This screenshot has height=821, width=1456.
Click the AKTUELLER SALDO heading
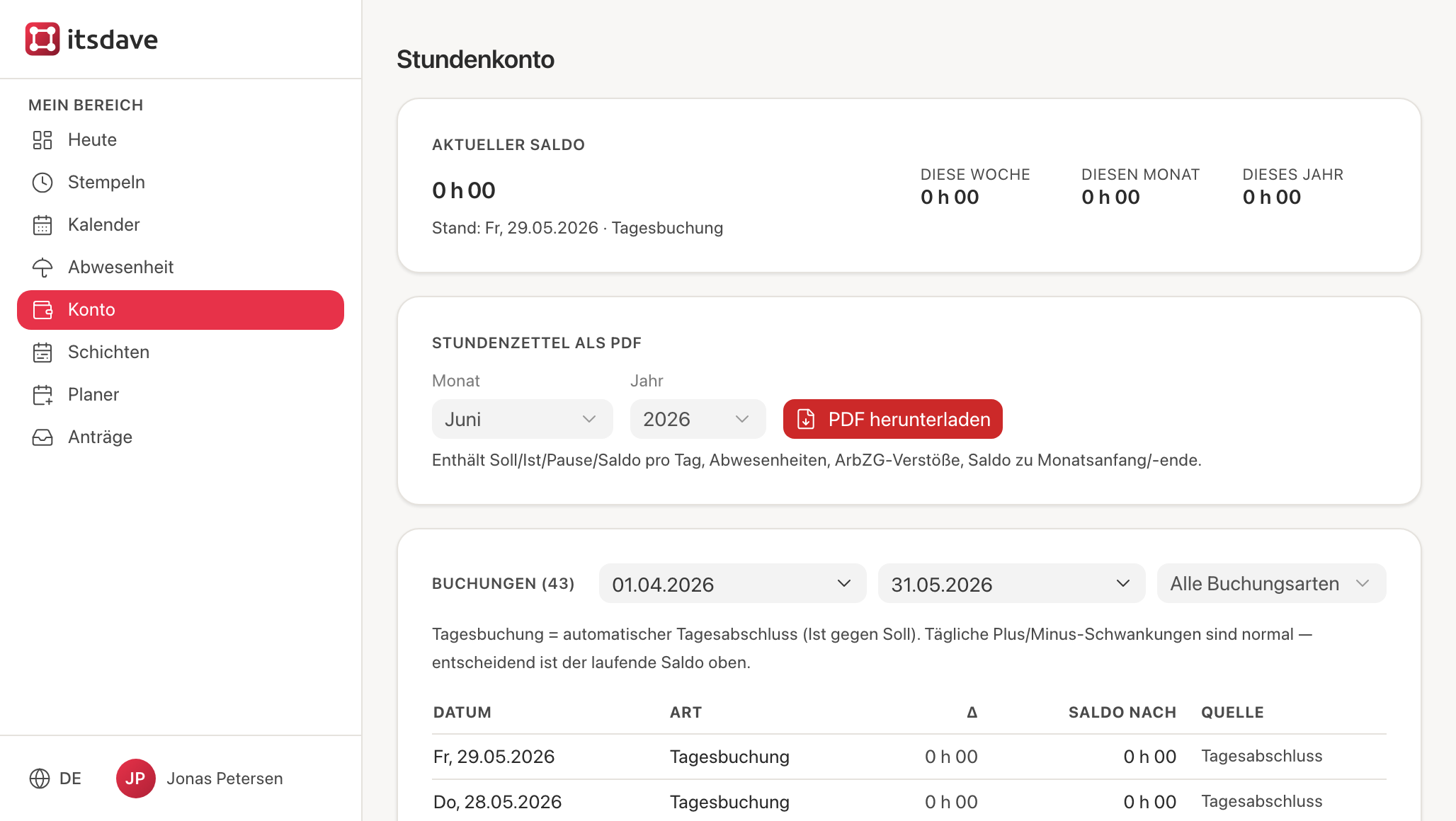508,145
